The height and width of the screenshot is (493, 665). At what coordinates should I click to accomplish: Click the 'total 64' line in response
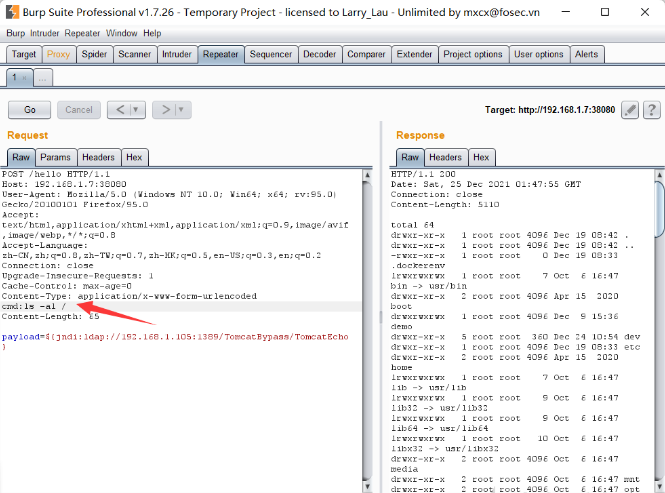pos(412,225)
